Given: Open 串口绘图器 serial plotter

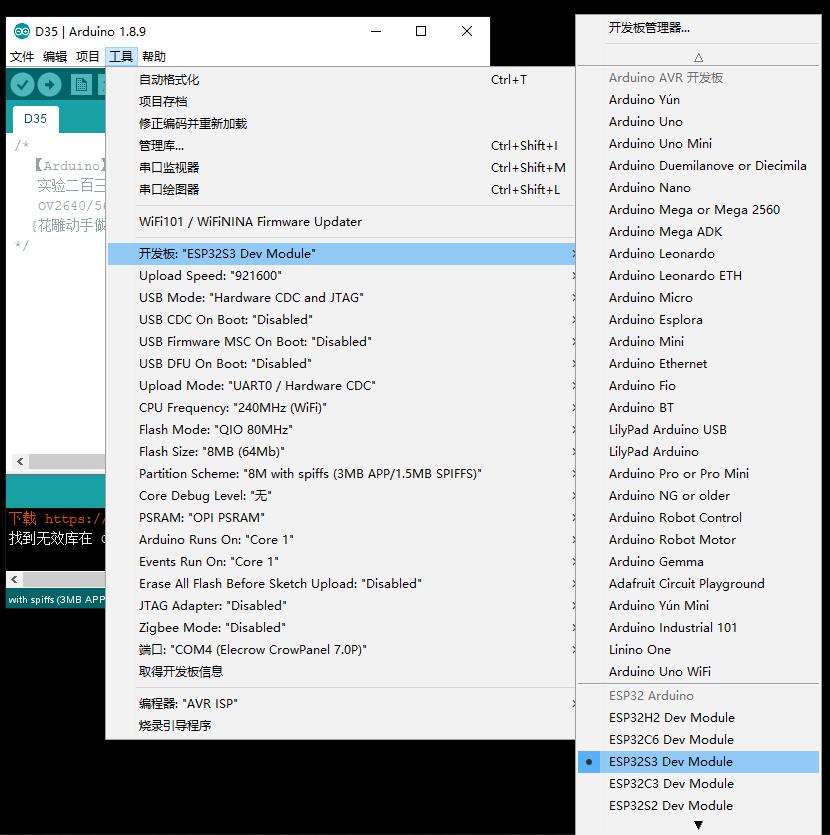Looking at the screenshot, I should [341, 190].
